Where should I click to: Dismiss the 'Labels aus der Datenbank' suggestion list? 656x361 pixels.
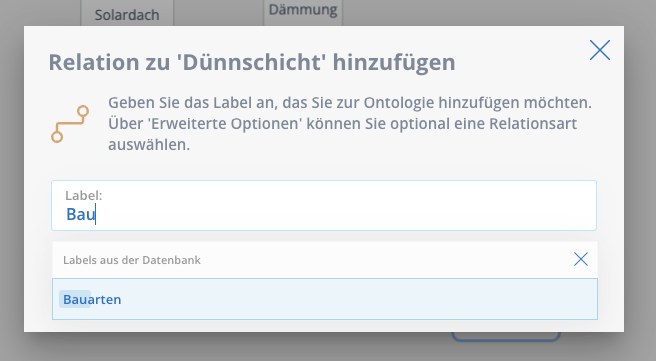click(x=581, y=259)
